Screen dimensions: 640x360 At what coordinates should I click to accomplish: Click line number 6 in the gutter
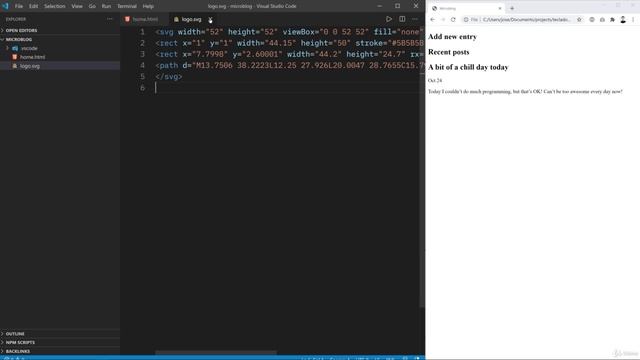tap(142, 88)
